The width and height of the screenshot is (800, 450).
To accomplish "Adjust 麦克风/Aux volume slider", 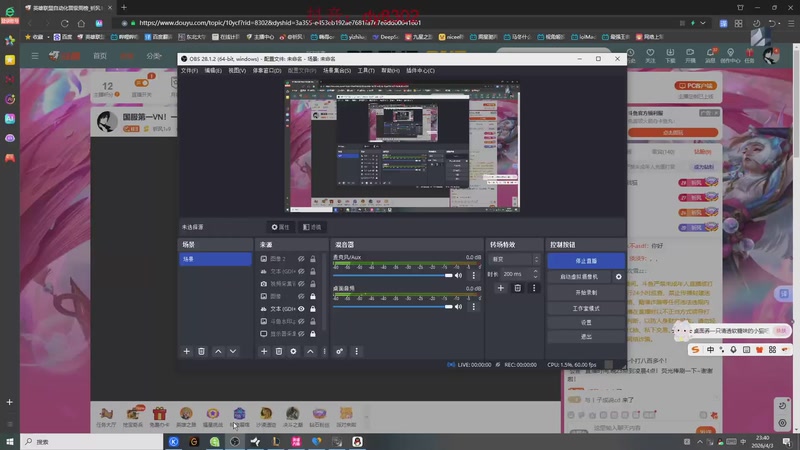I will [x=393, y=276].
